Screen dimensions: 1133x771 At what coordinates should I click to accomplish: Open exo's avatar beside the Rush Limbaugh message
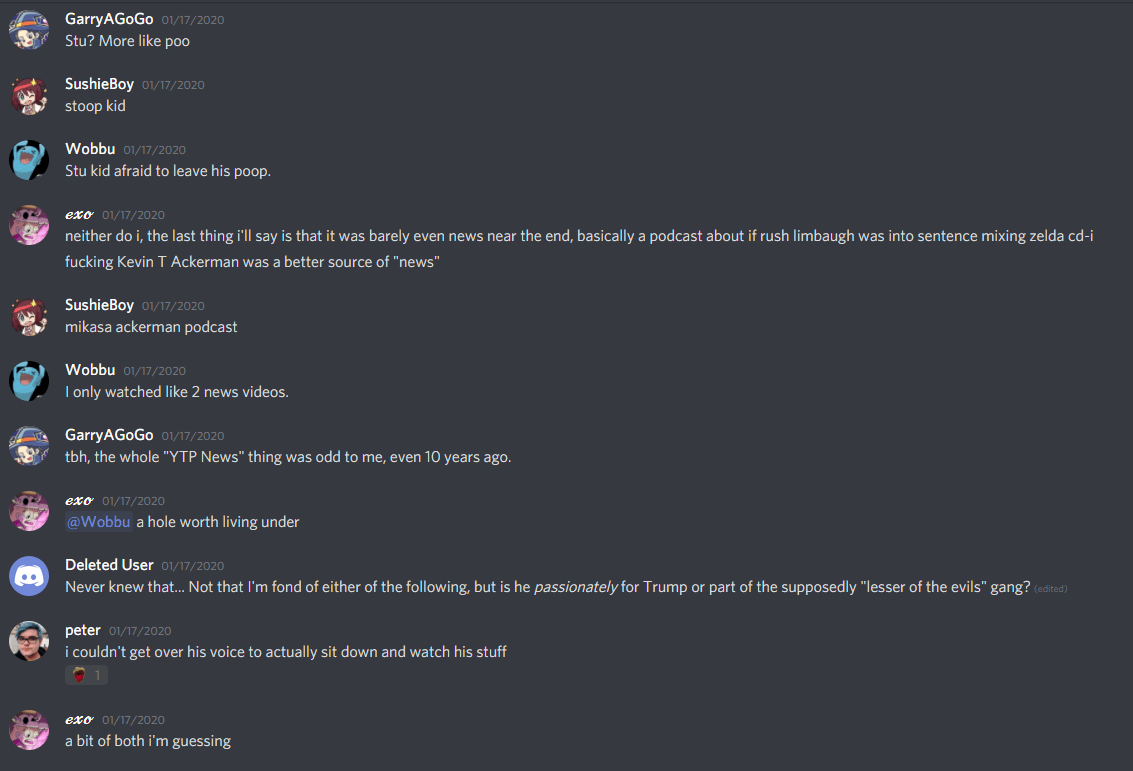[x=29, y=225]
